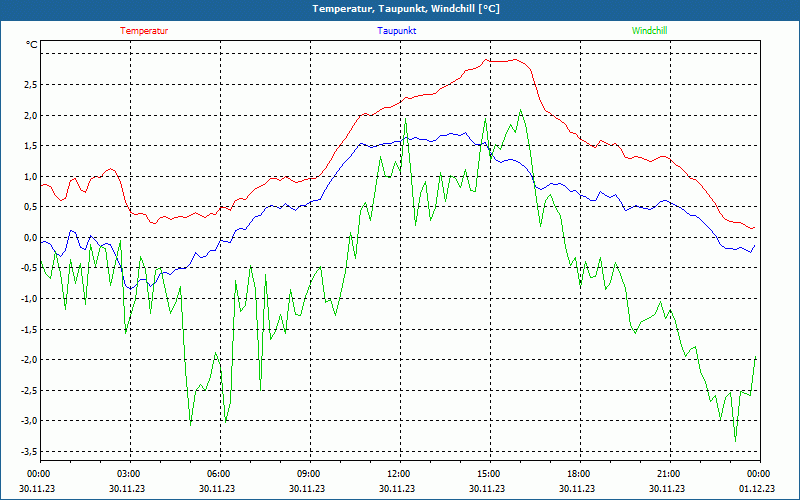Click the -3,0 y-axis value
Viewport: 800px width, 500px height.
(29, 421)
